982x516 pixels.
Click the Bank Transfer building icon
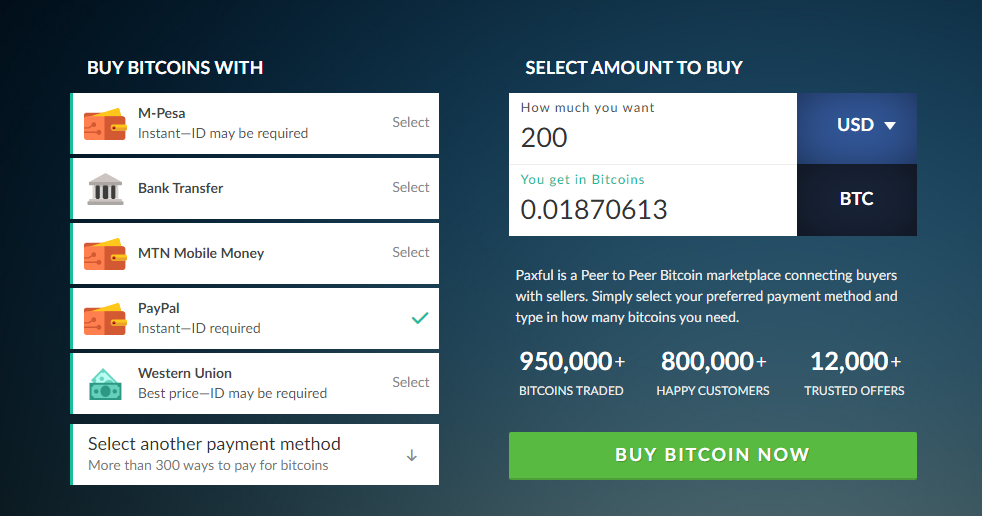(x=105, y=189)
